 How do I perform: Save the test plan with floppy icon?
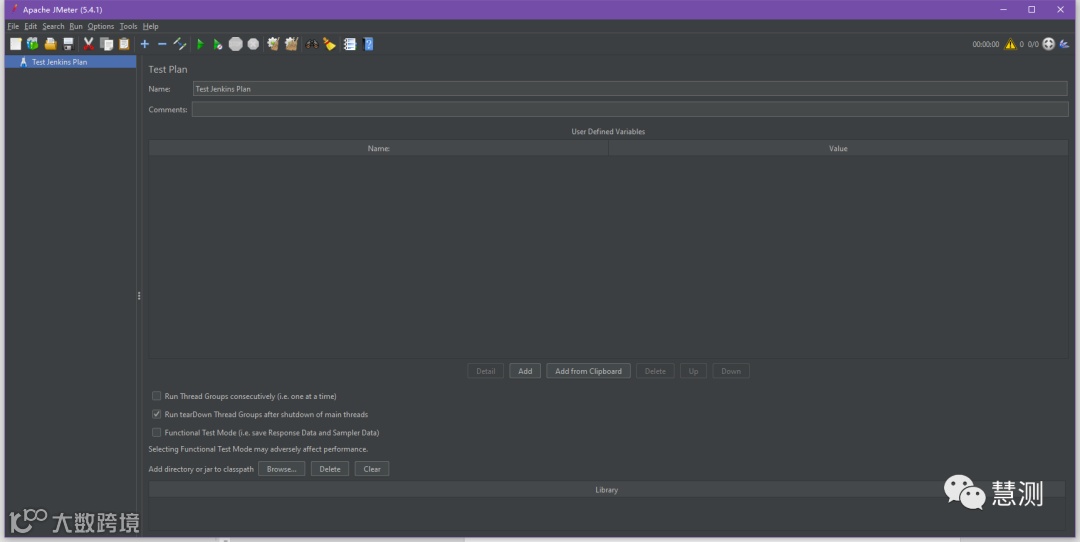pyautogui.click(x=68, y=44)
